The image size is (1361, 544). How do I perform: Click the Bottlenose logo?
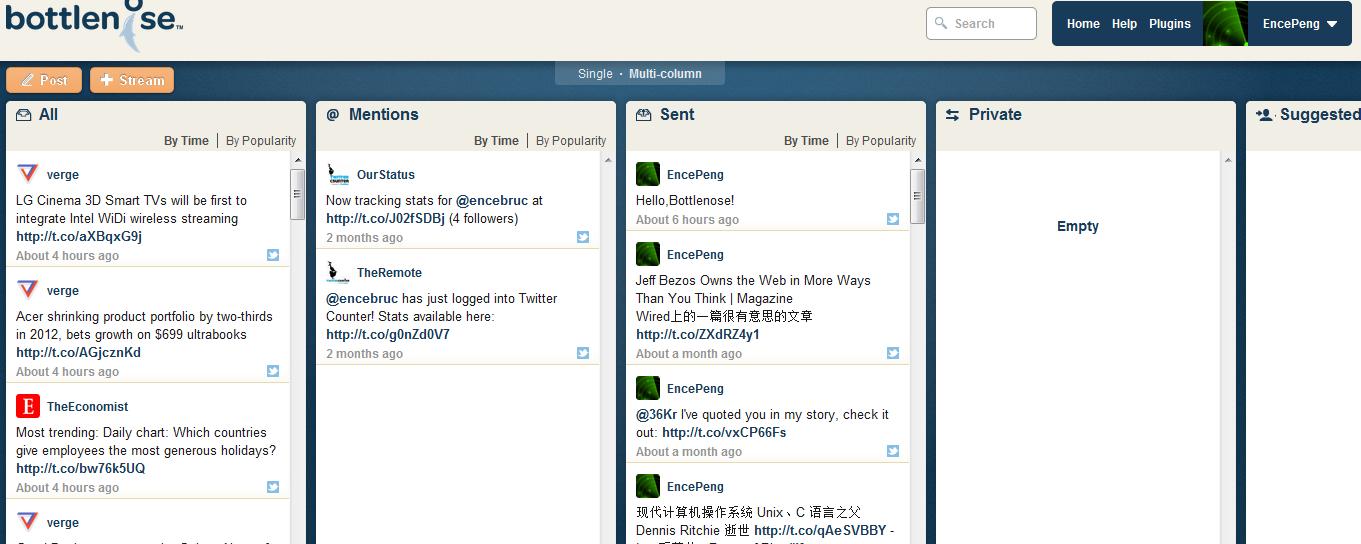pos(94,27)
